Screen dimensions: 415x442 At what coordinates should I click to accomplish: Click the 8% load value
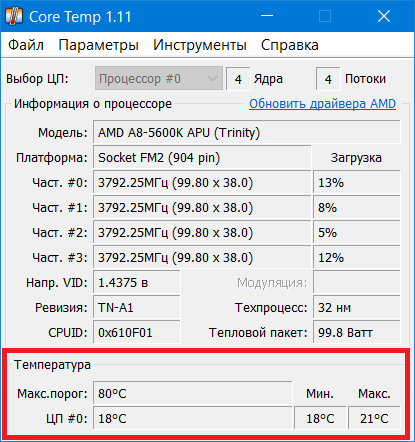coord(357,207)
